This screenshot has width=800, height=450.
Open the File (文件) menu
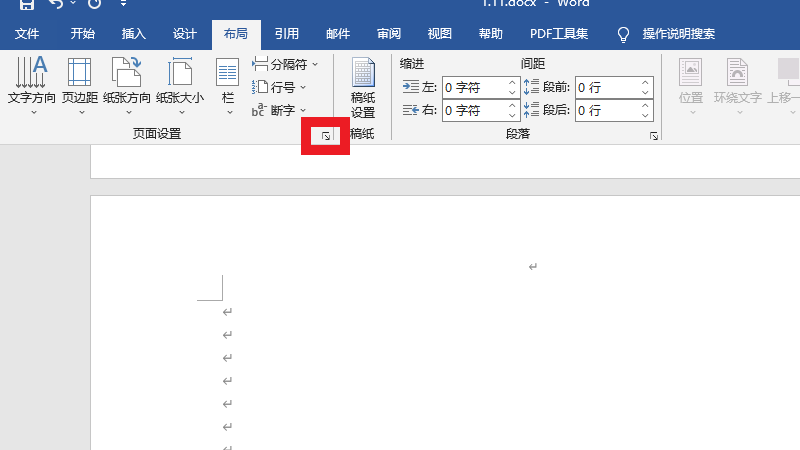[27, 34]
